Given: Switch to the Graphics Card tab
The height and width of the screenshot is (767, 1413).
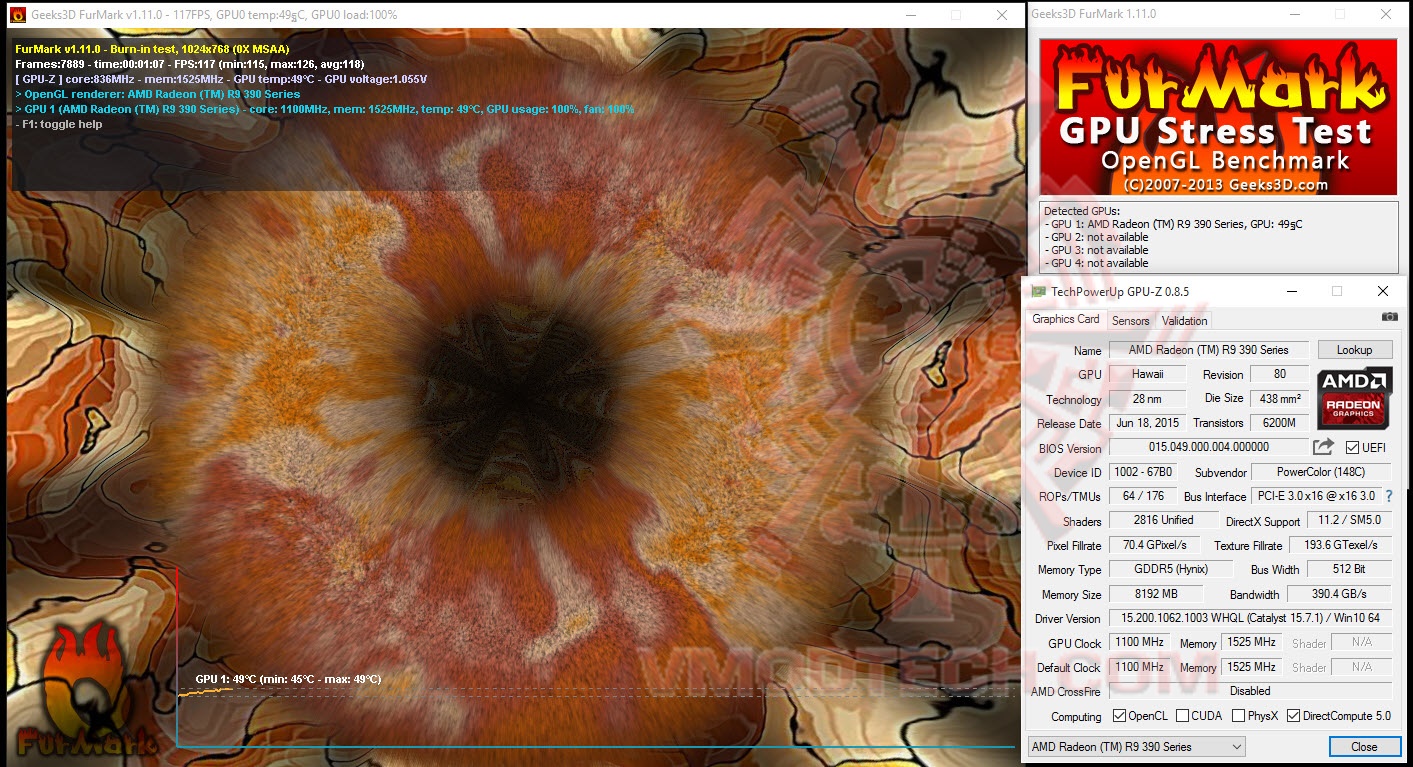Looking at the screenshot, I should pyautogui.click(x=1066, y=319).
